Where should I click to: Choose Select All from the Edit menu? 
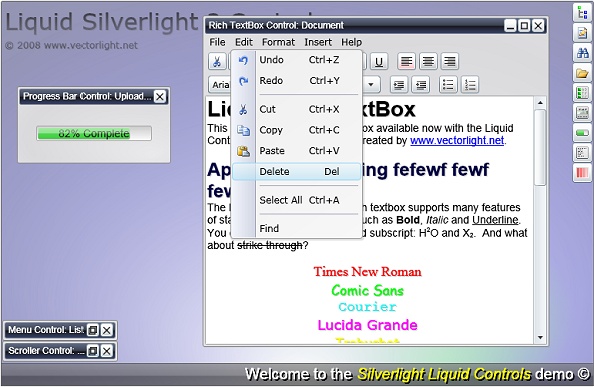pos(296,200)
